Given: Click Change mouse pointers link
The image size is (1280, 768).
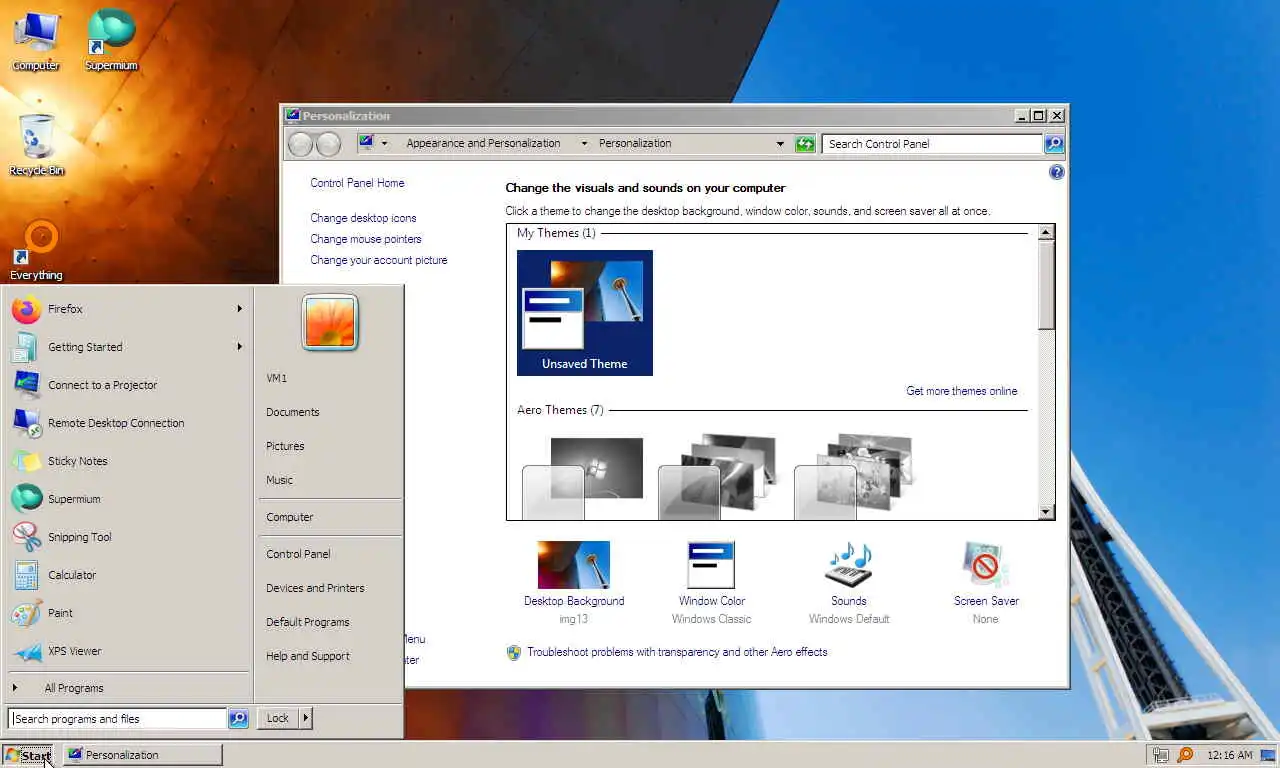Looking at the screenshot, I should pos(366,239).
